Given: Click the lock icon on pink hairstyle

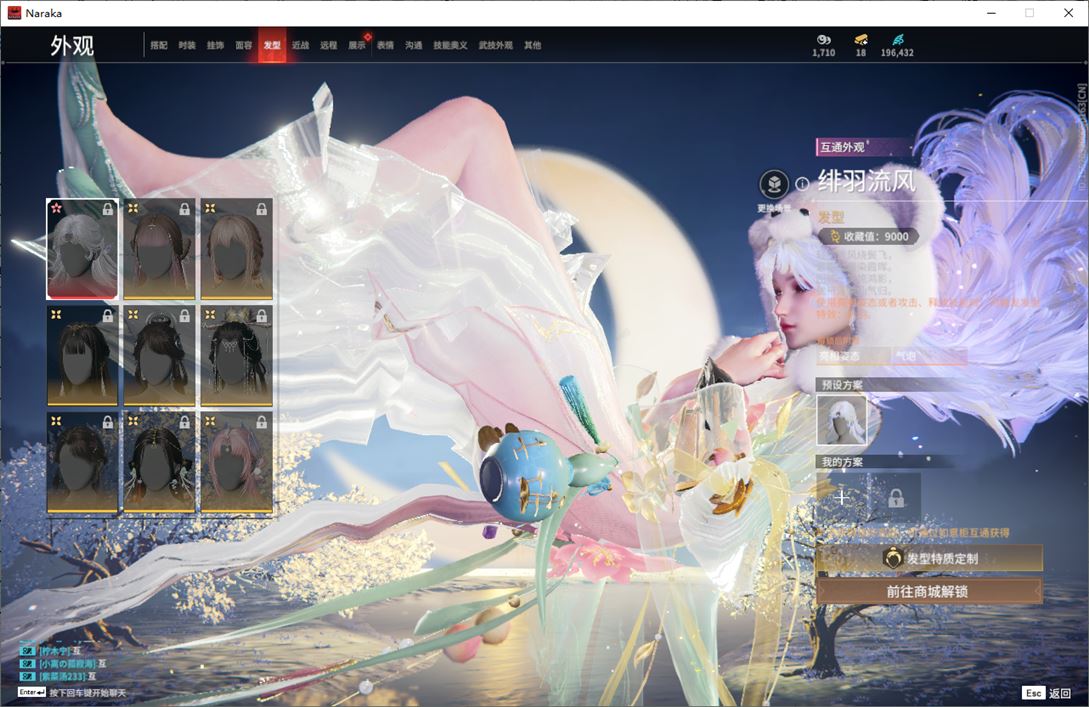Looking at the screenshot, I should coord(261,422).
